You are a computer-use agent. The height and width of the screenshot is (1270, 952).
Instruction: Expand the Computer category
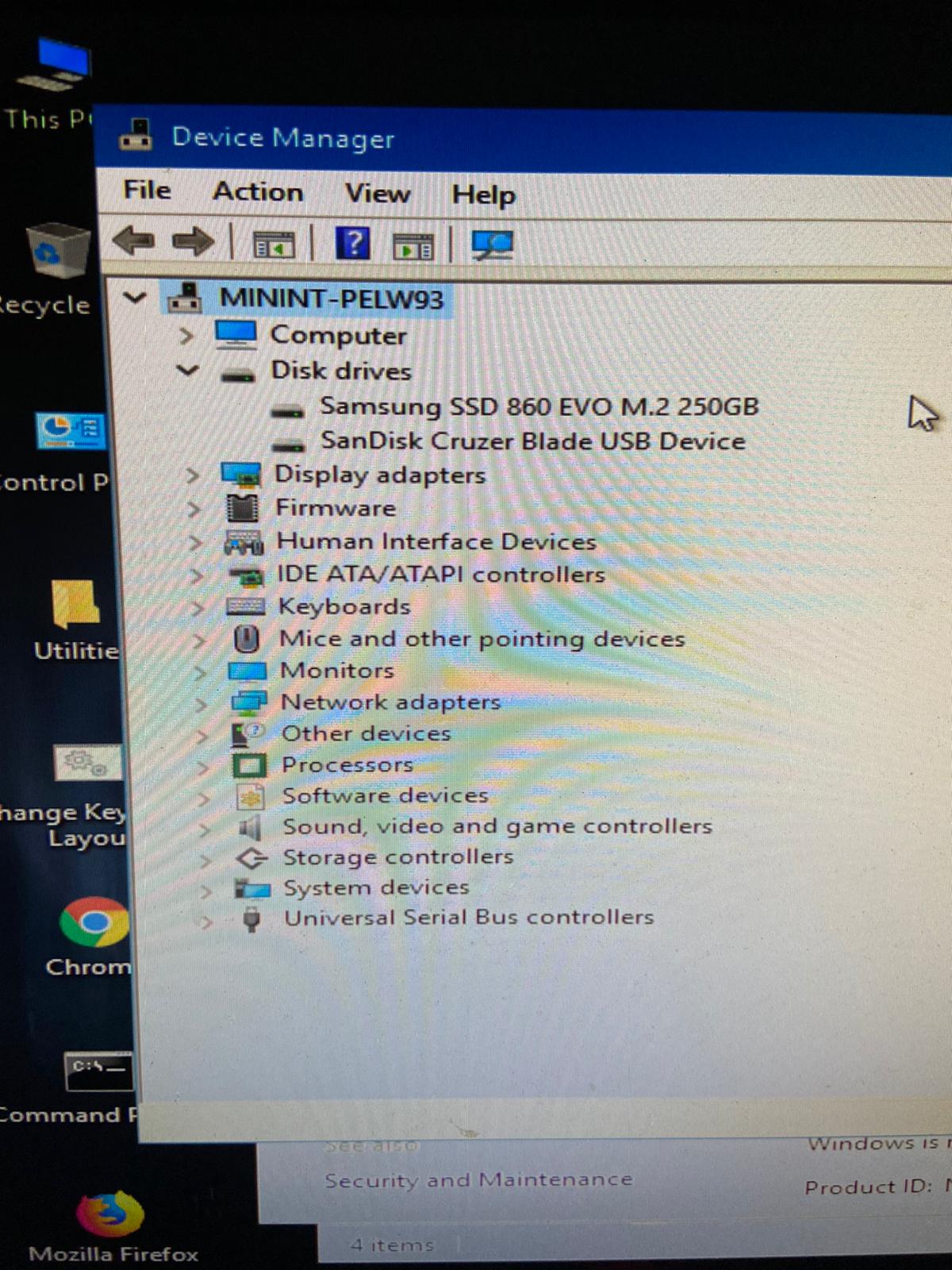[186, 336]
